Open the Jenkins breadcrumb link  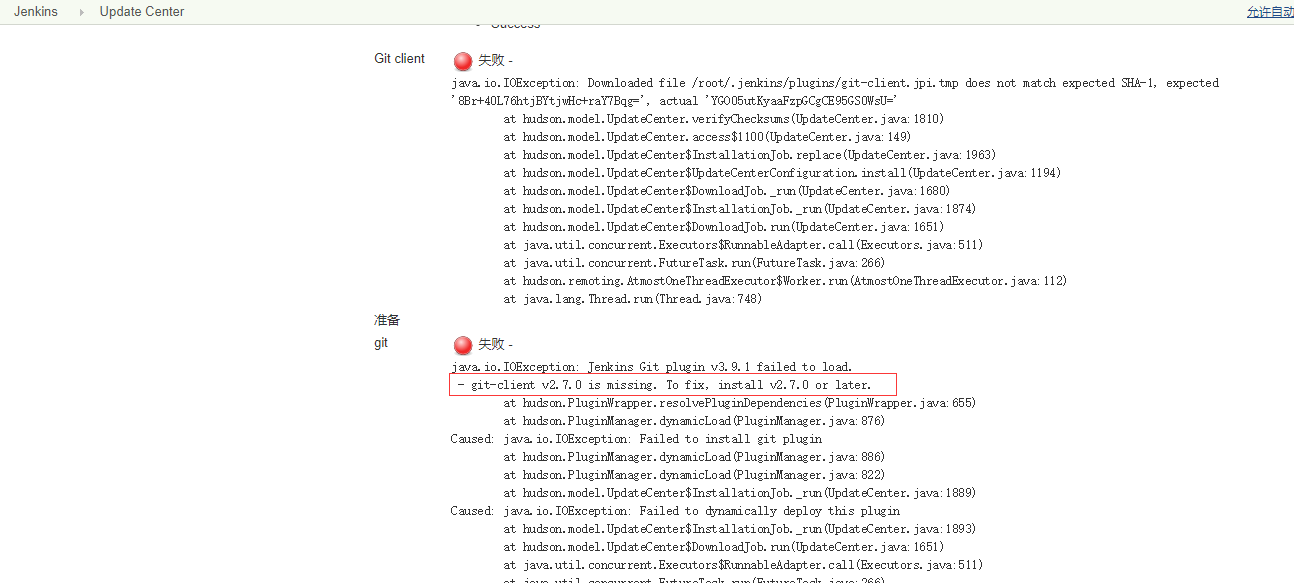[x=36, y=12]
